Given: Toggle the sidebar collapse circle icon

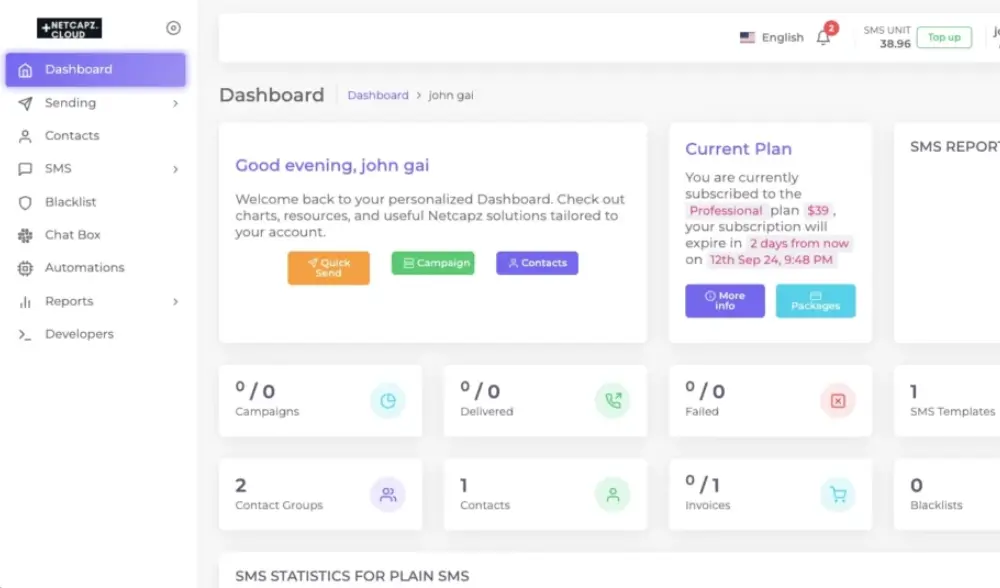Looking at the screenshot, I should pyautogui.click(x=173, y=28).
